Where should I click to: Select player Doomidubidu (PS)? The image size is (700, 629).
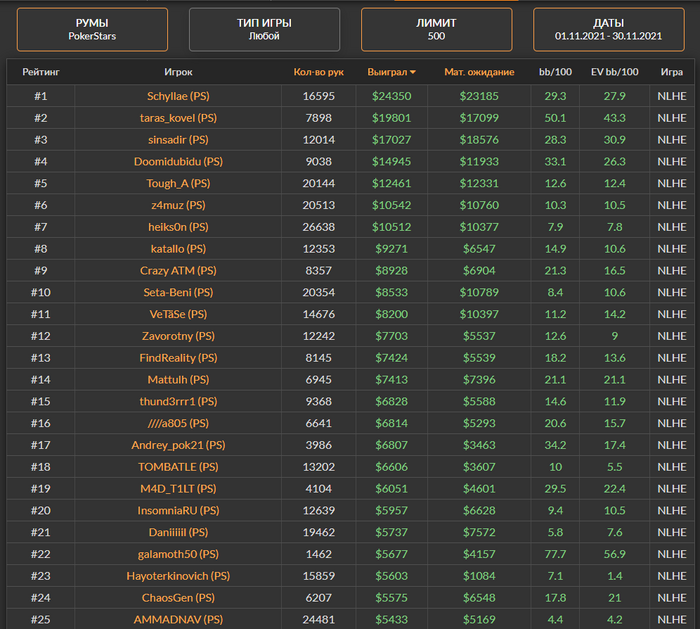[x=178, y=161]
